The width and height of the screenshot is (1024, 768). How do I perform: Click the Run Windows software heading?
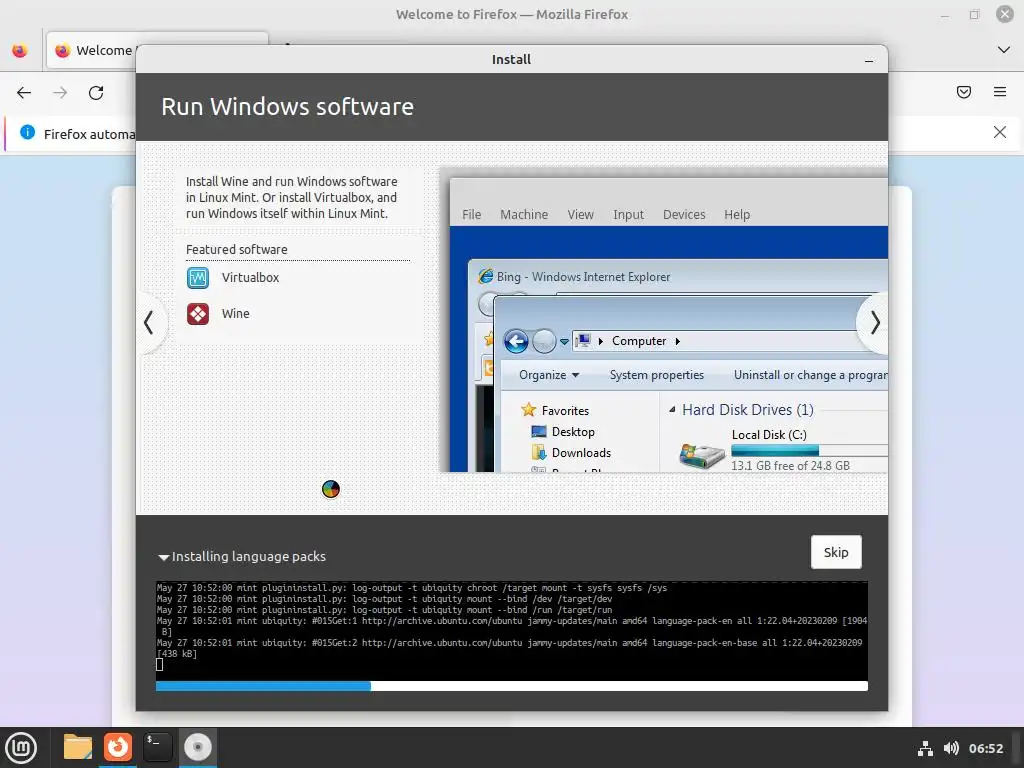click(x=287, y=106)
